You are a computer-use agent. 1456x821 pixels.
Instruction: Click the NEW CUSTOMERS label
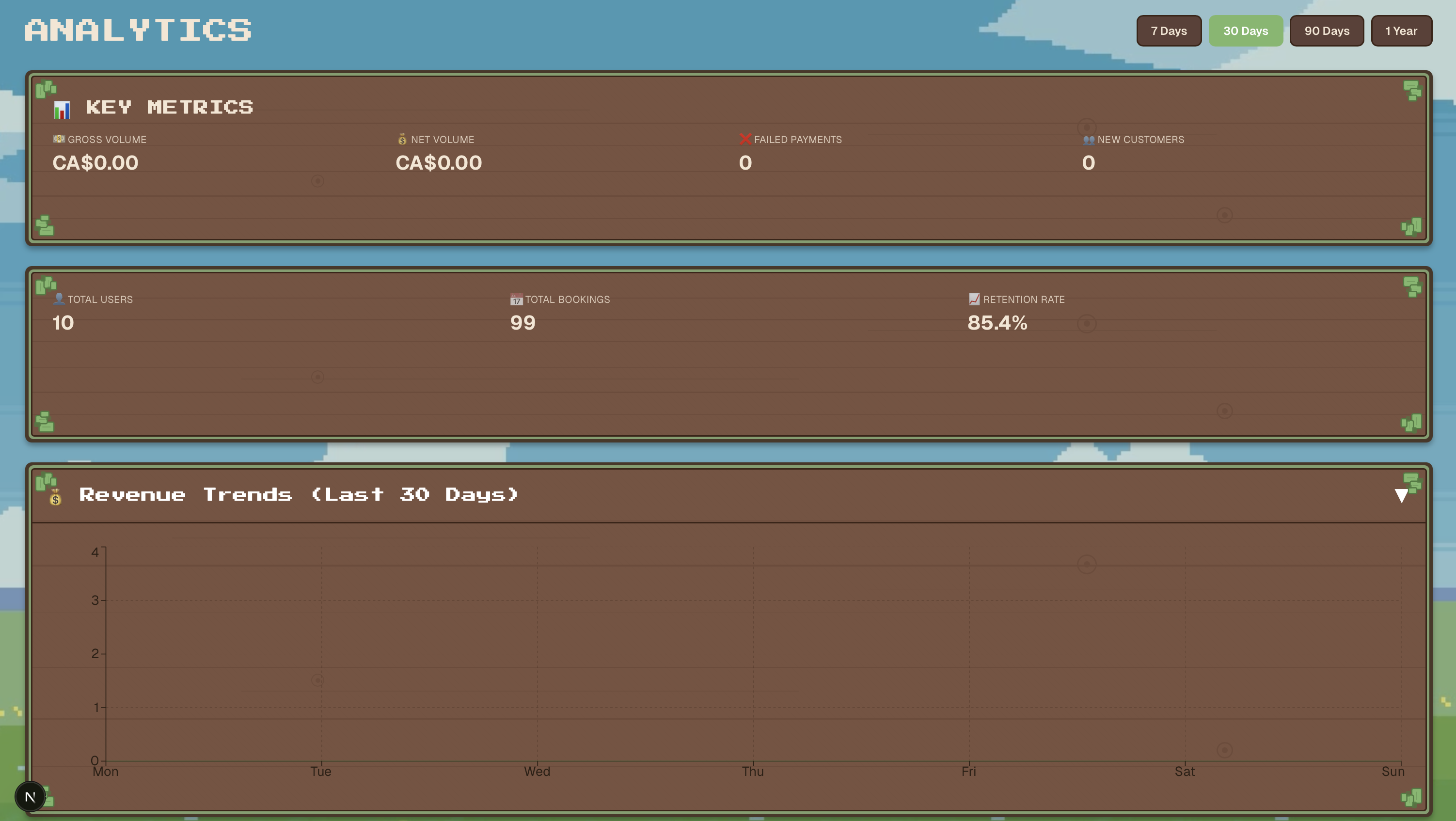point(1140,140)
